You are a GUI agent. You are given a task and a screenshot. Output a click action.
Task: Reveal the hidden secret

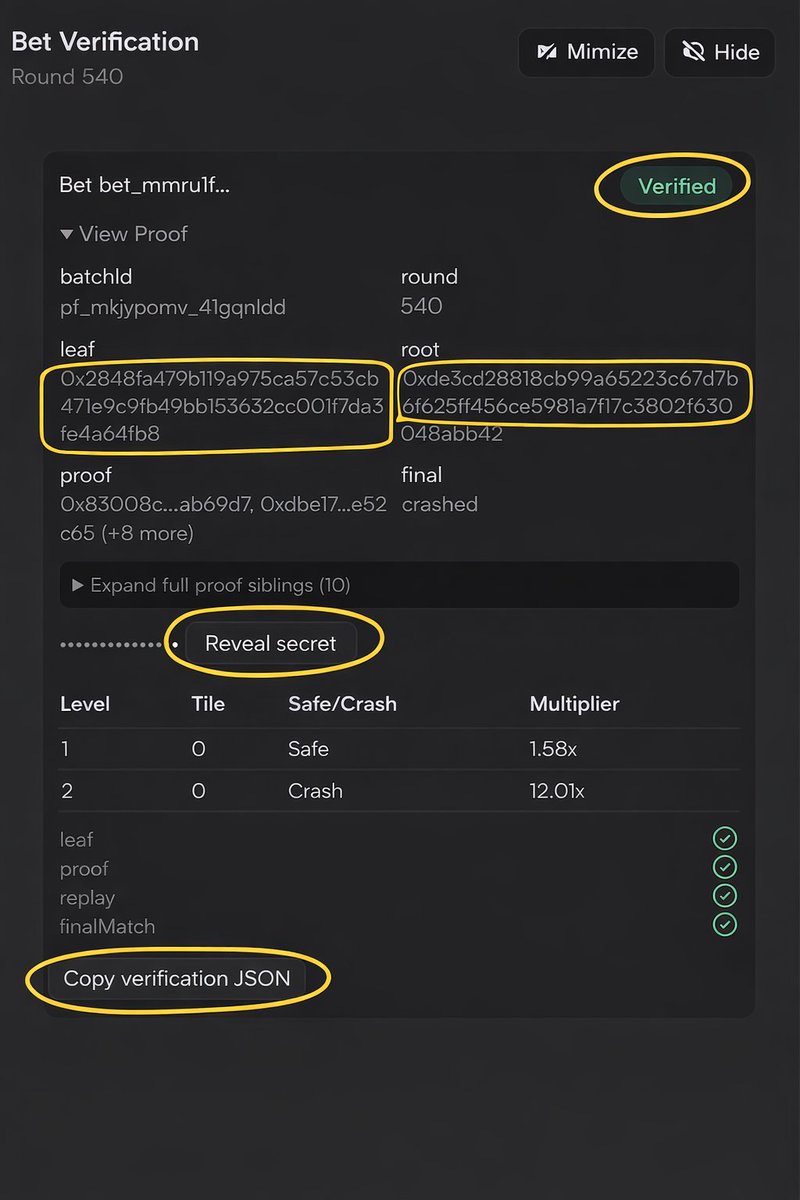(x=271, y=644)
